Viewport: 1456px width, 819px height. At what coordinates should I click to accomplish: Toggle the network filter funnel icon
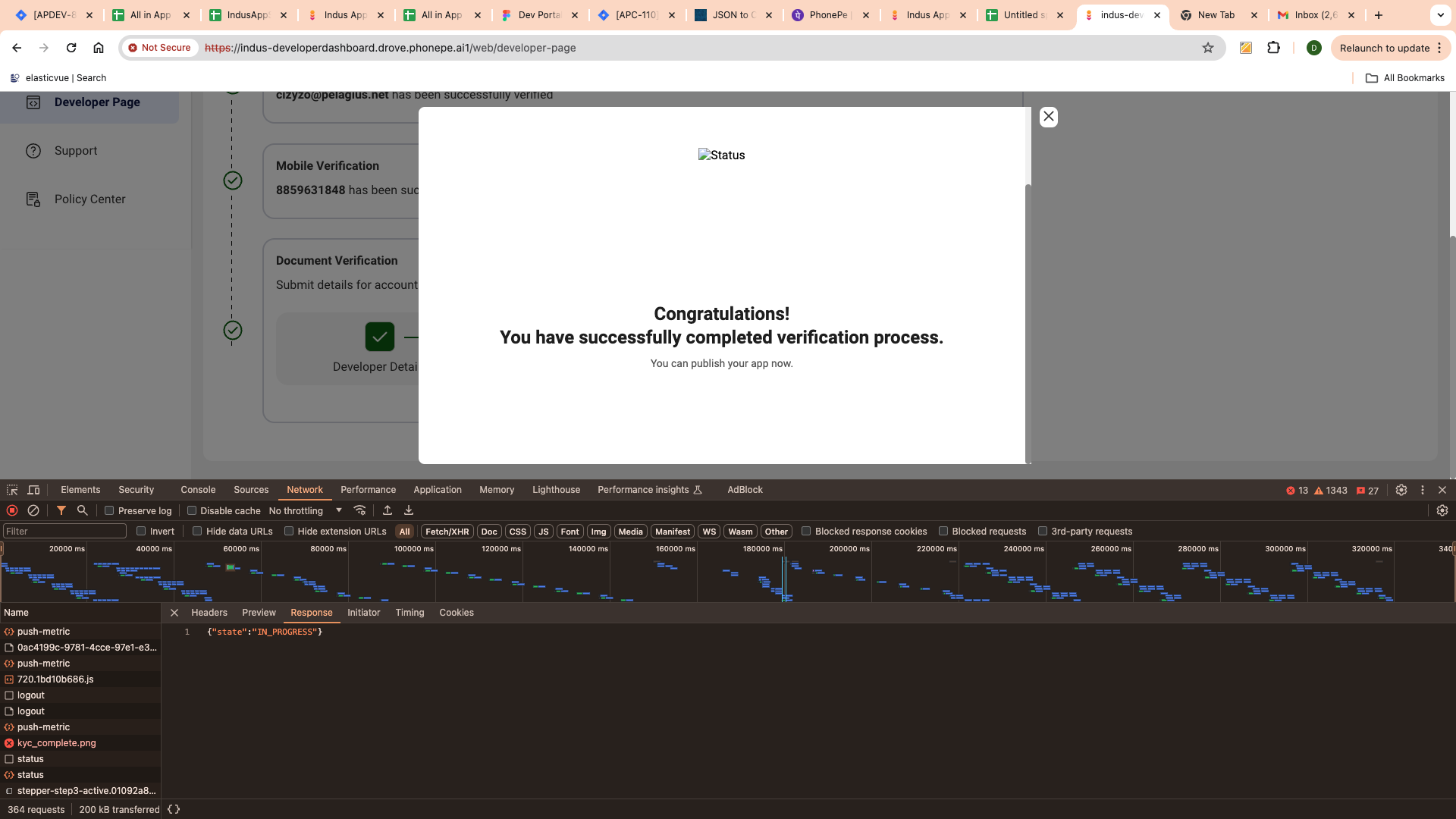61,510
